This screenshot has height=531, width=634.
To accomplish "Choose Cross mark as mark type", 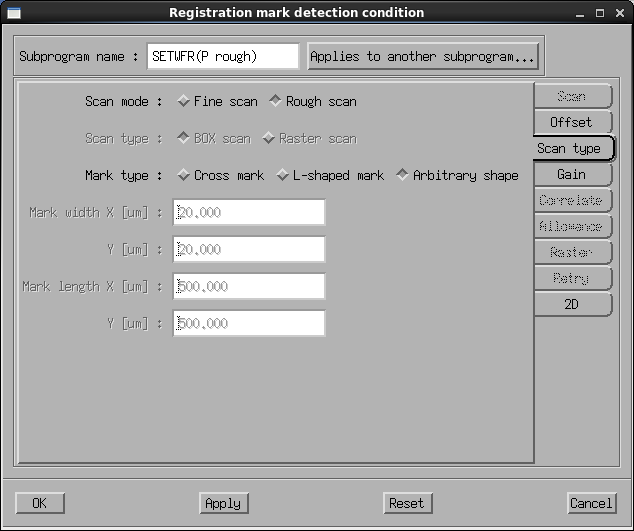I will 183,175.
